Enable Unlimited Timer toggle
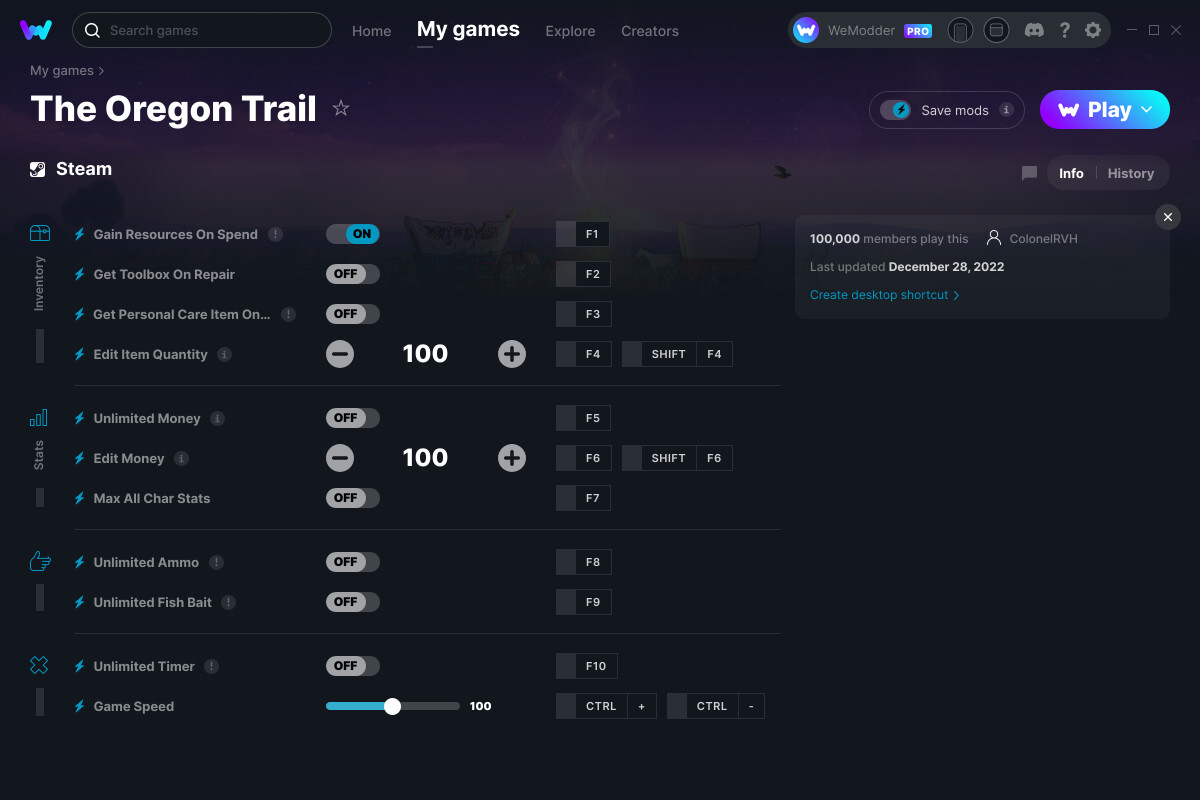 [x=353, y=666]
